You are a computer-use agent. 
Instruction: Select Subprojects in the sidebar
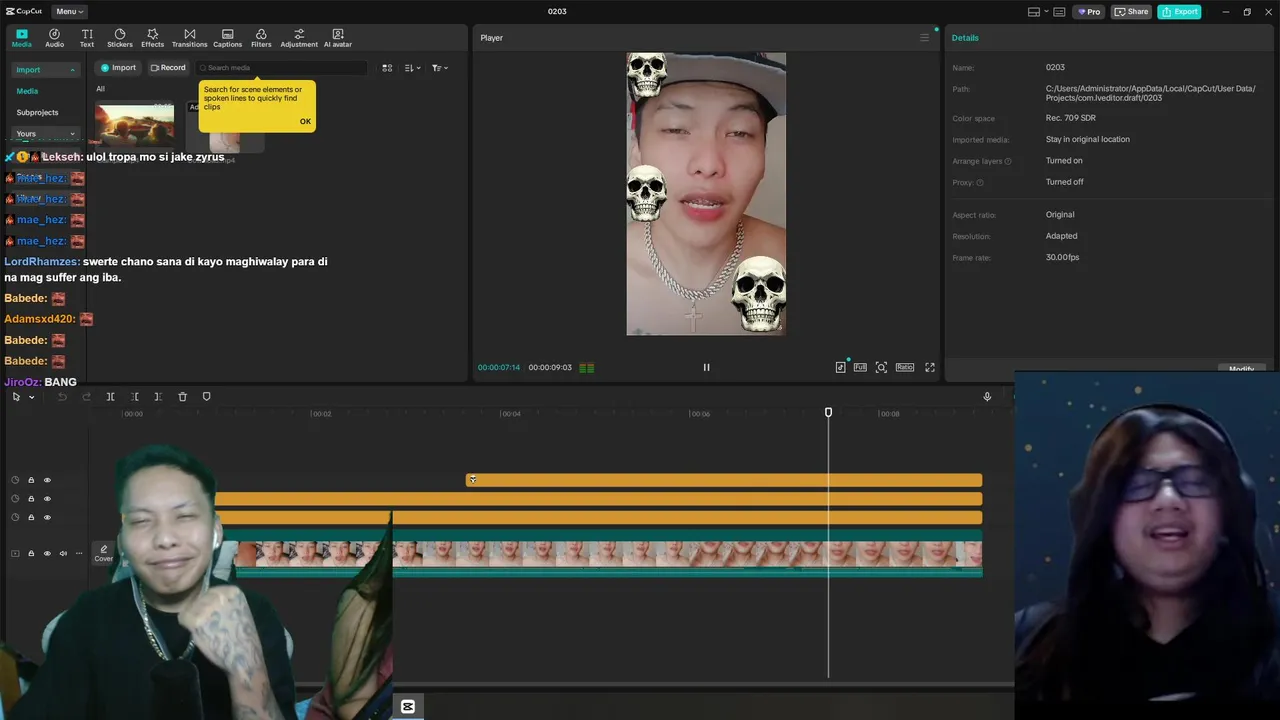(37, 112)
